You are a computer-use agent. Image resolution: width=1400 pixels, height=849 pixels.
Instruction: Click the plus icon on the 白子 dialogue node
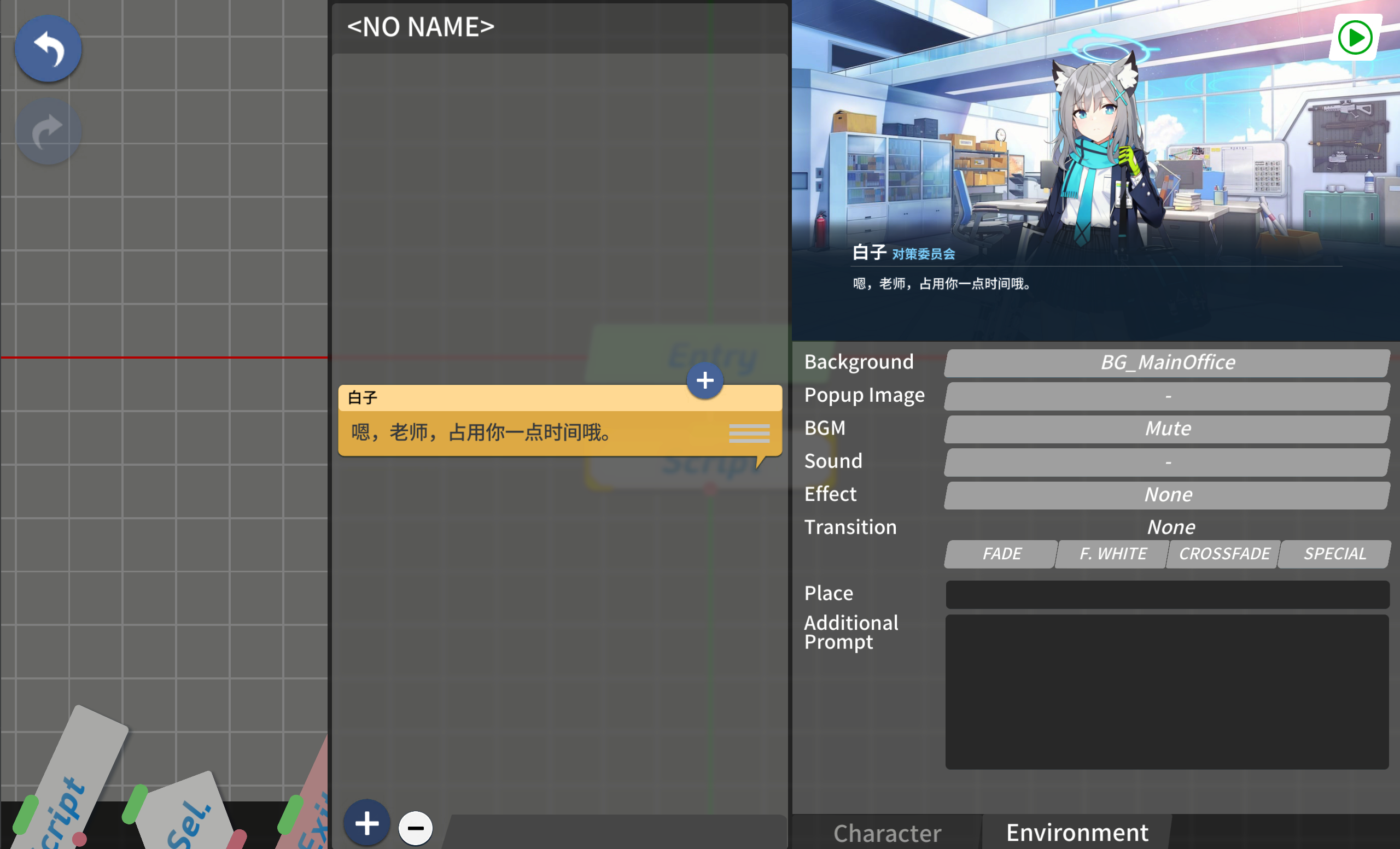pos(704,380)
